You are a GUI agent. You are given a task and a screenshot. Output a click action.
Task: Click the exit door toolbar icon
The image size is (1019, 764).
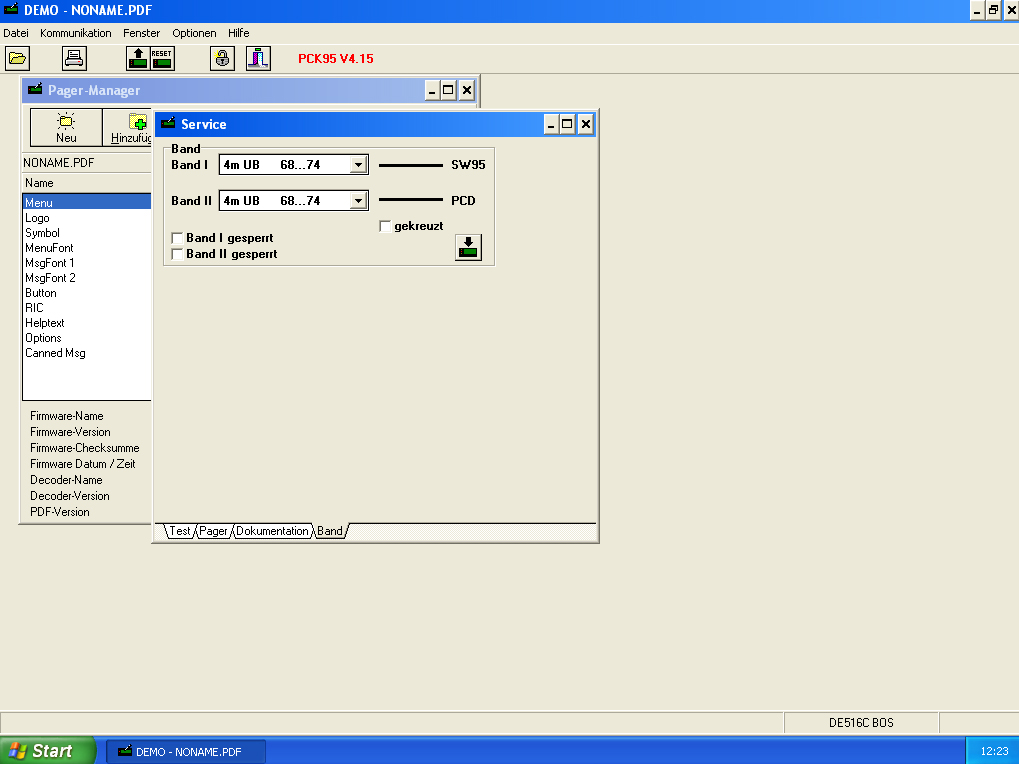(x=258, y=58)
